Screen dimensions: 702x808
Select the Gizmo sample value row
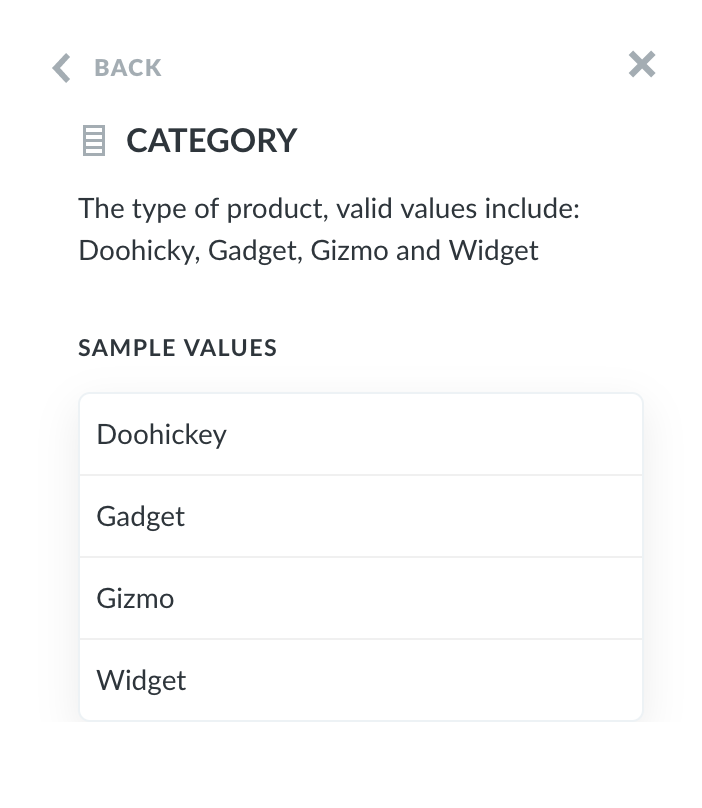(x=360, y=598)
